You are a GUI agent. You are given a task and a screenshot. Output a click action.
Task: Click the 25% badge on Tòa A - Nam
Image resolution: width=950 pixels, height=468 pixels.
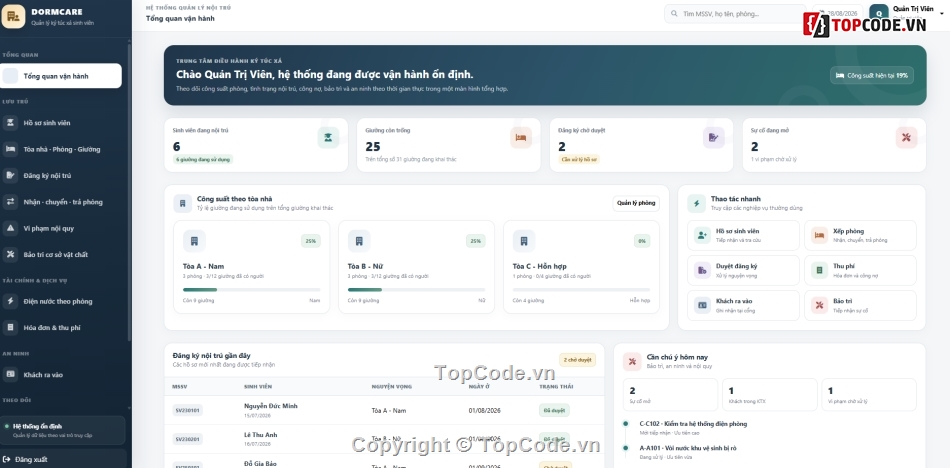coord(311,241)
